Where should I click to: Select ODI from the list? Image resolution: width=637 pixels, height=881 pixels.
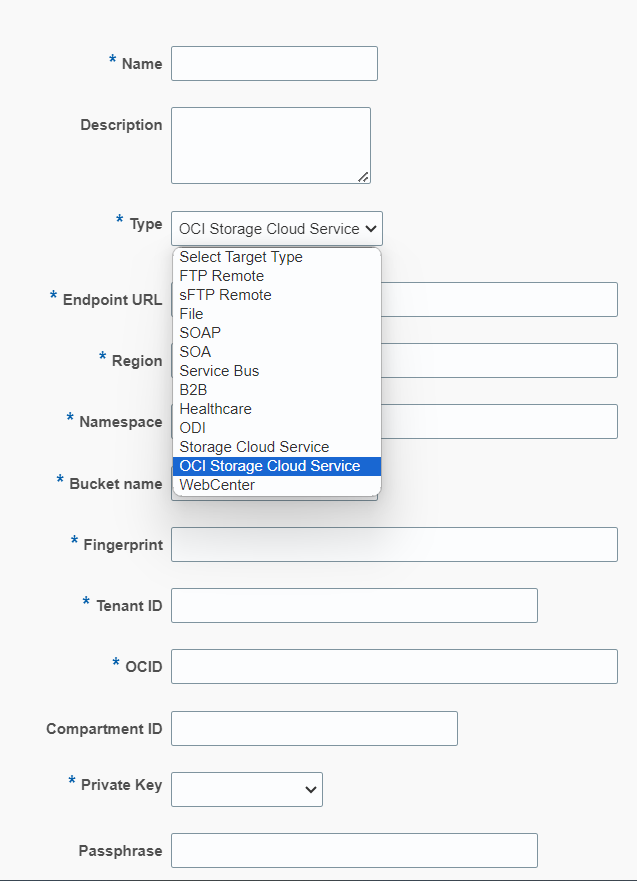tap(192, 428)
